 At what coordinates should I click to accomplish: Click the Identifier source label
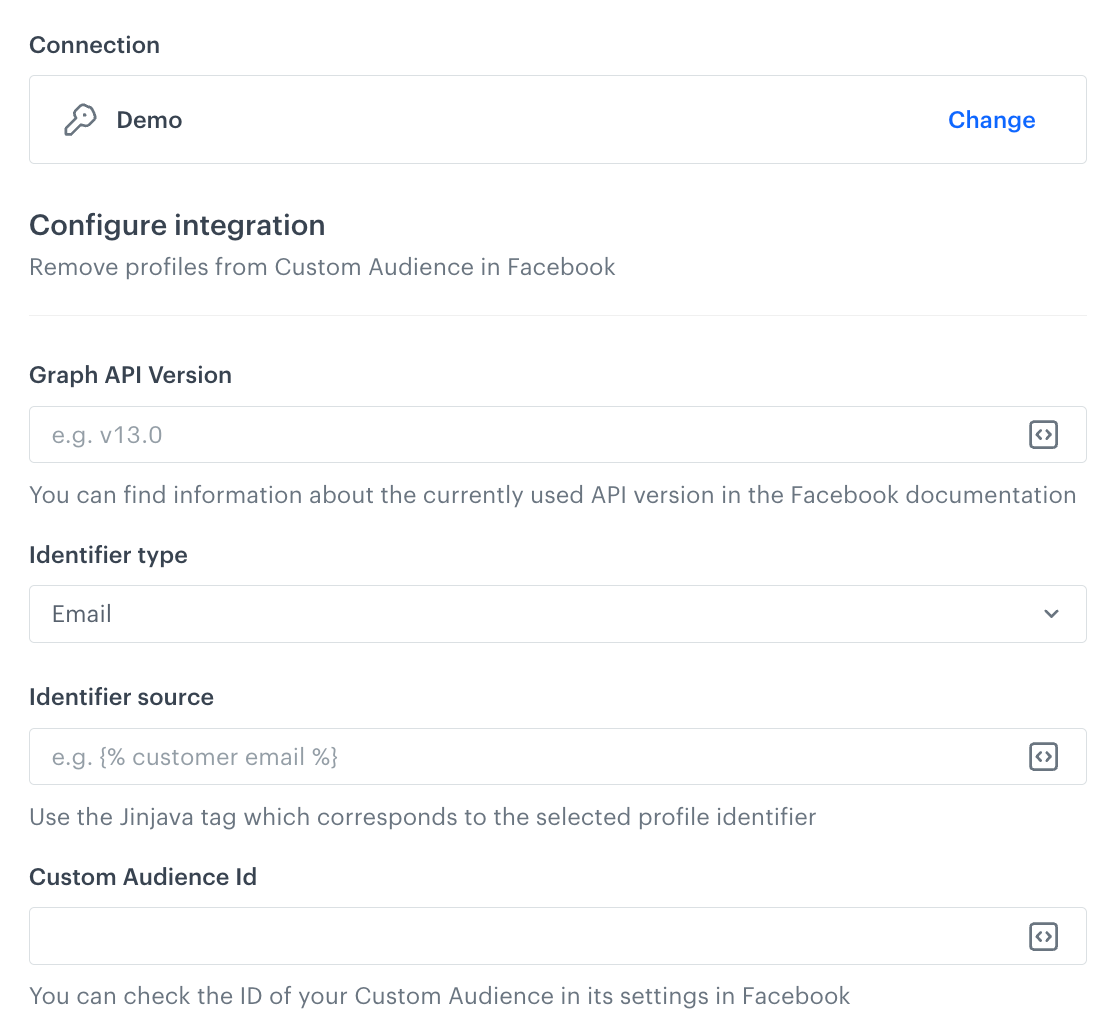(x=121, y=697)
